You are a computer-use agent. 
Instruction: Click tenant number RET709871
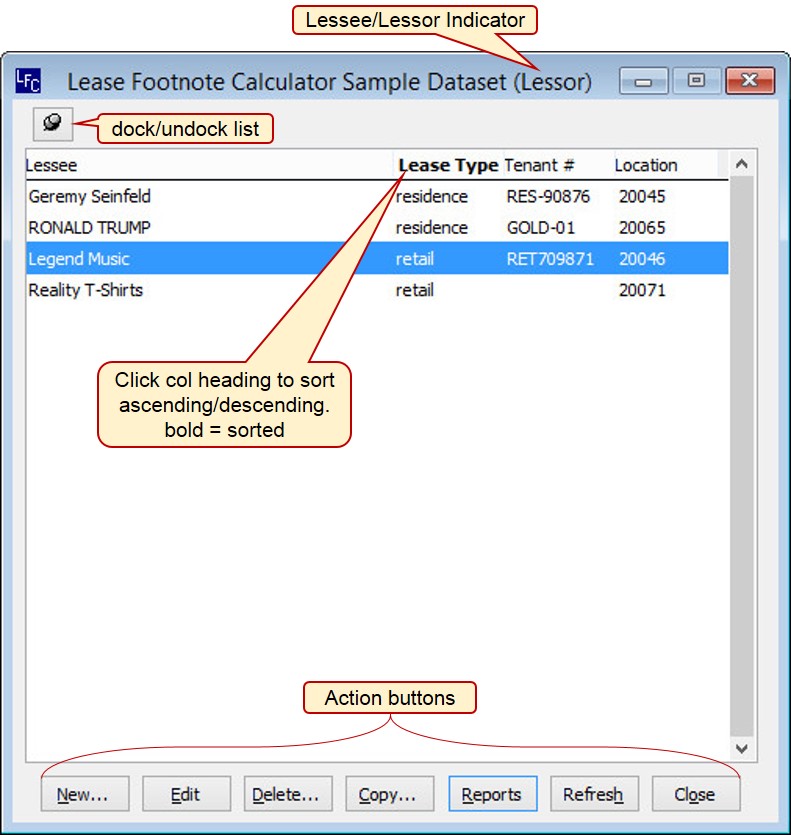pos(550,259)
